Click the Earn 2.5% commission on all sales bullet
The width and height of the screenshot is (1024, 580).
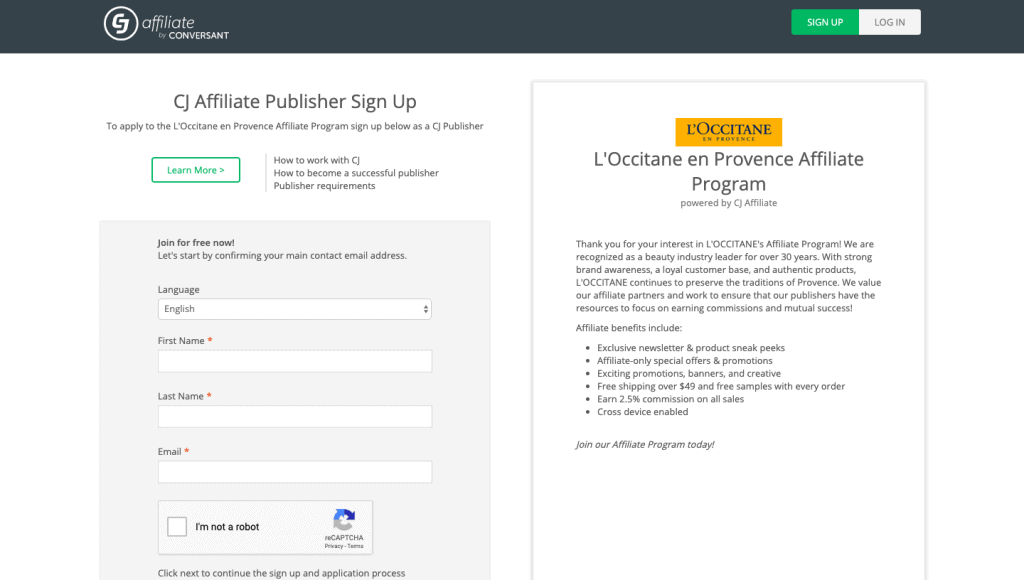coord(670,399)
